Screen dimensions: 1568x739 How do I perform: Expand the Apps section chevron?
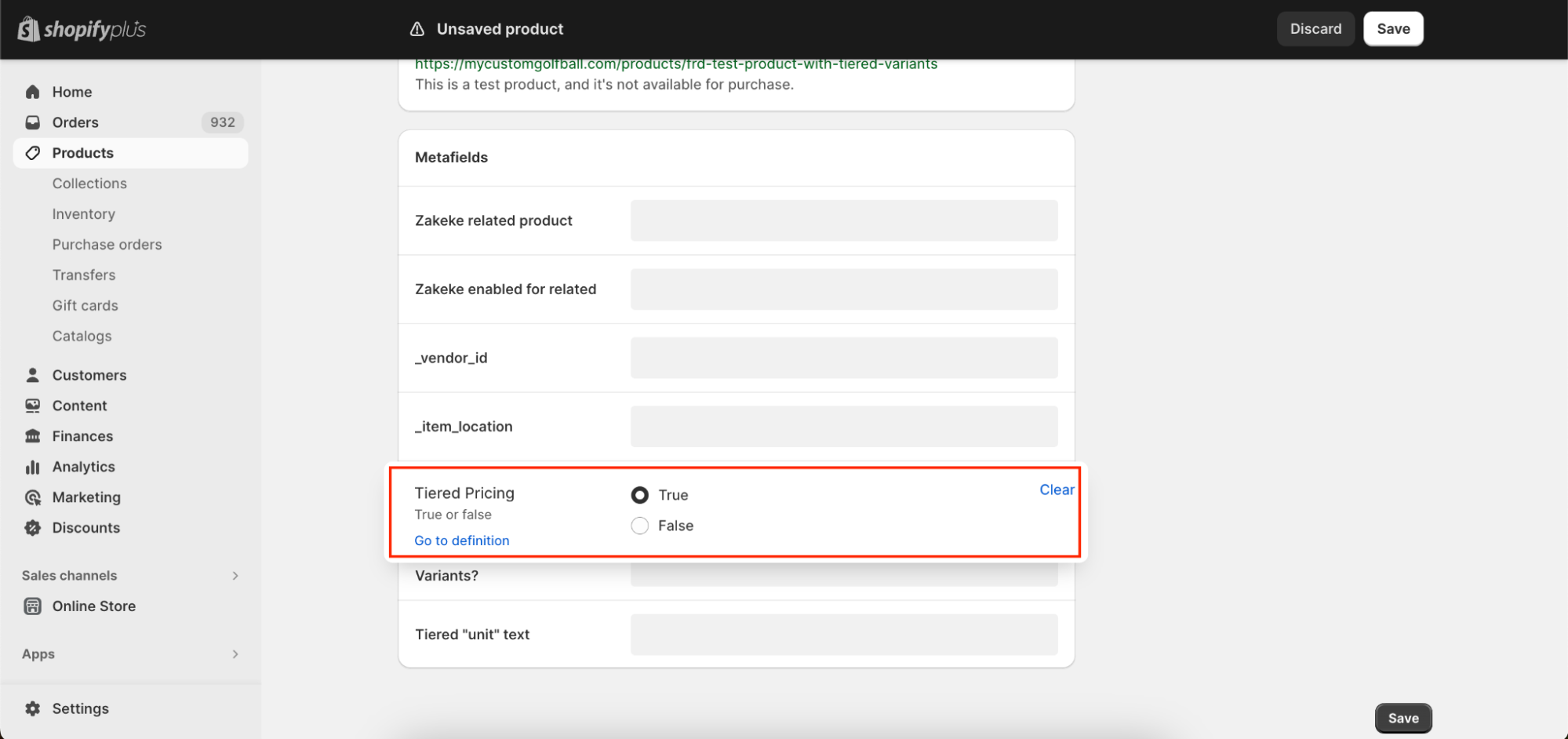pos(235,654)
